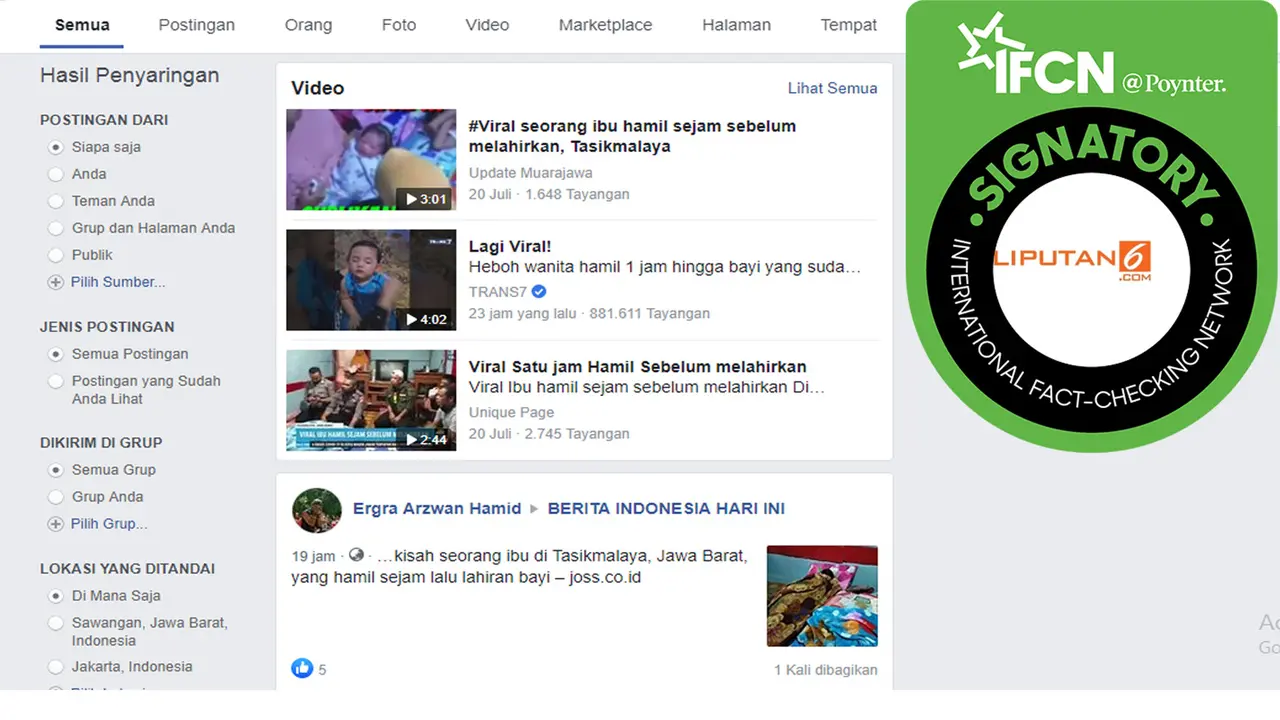
Task: Select Jakarta, Indonesia location filter
Action: [56, 667]
